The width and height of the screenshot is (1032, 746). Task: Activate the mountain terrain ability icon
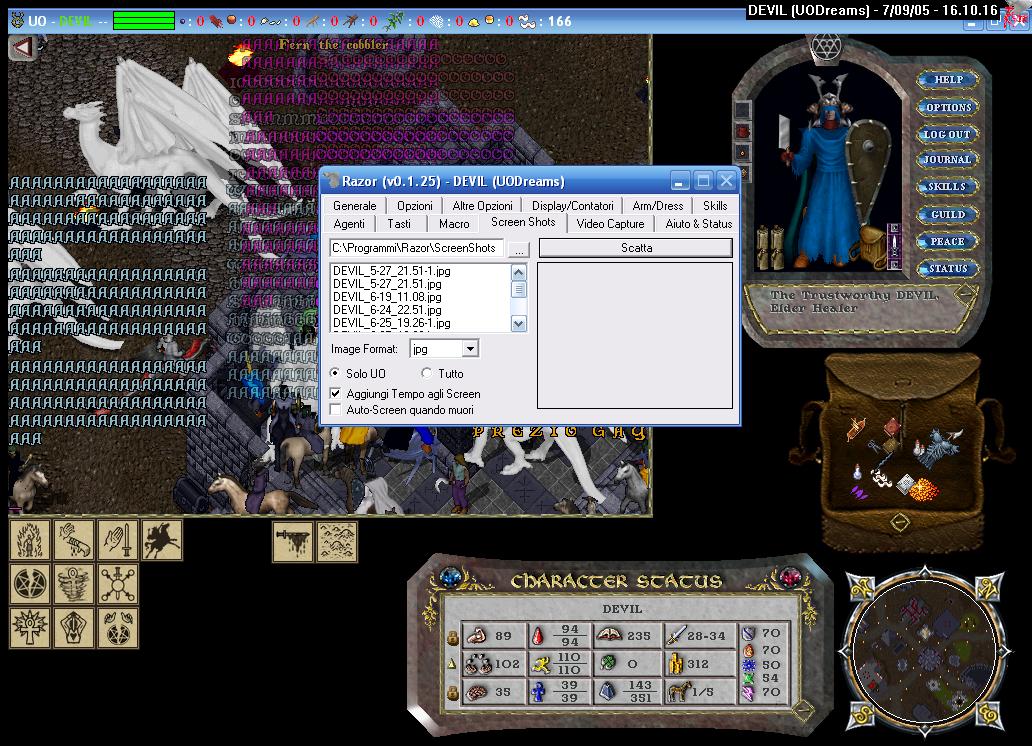pos(337,541)
